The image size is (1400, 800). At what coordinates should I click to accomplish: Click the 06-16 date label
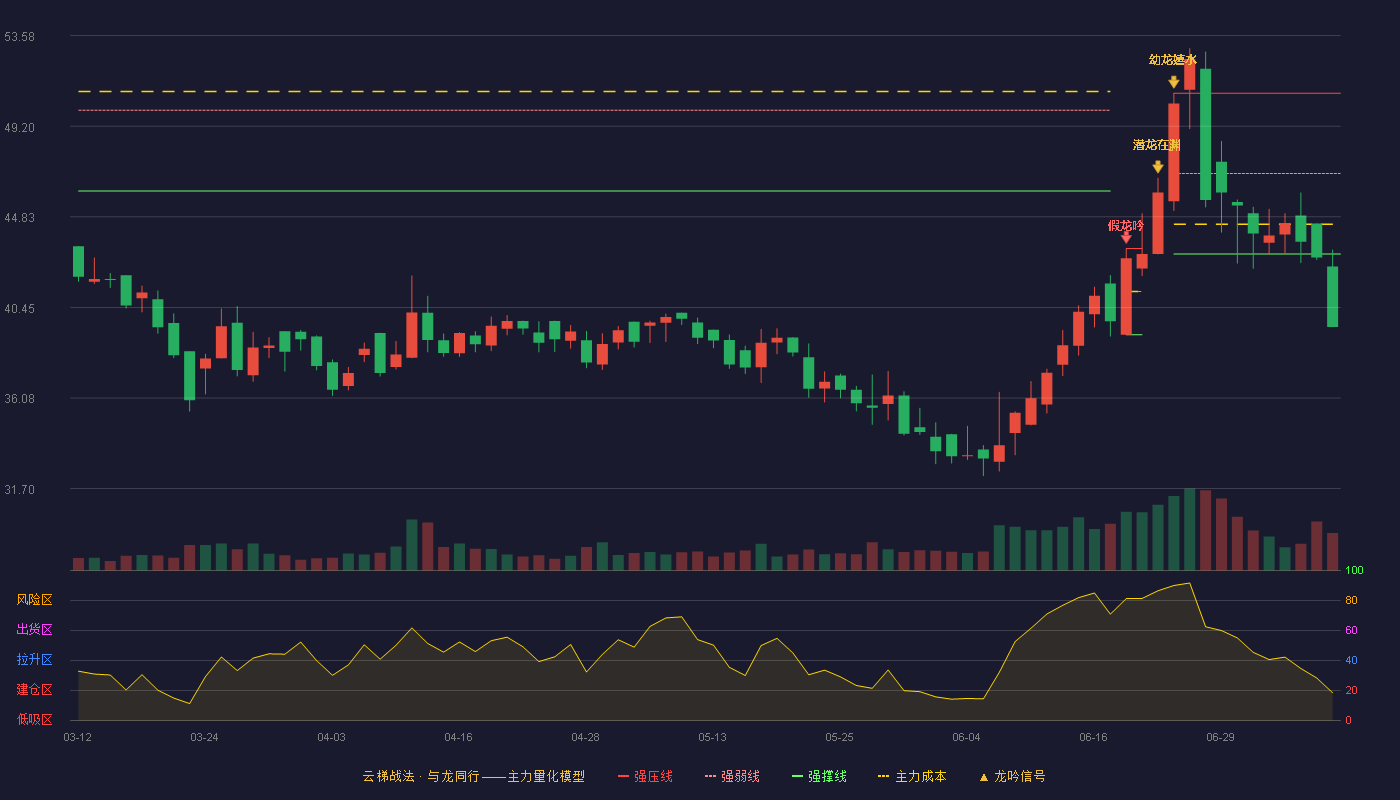pos(1093,737)
